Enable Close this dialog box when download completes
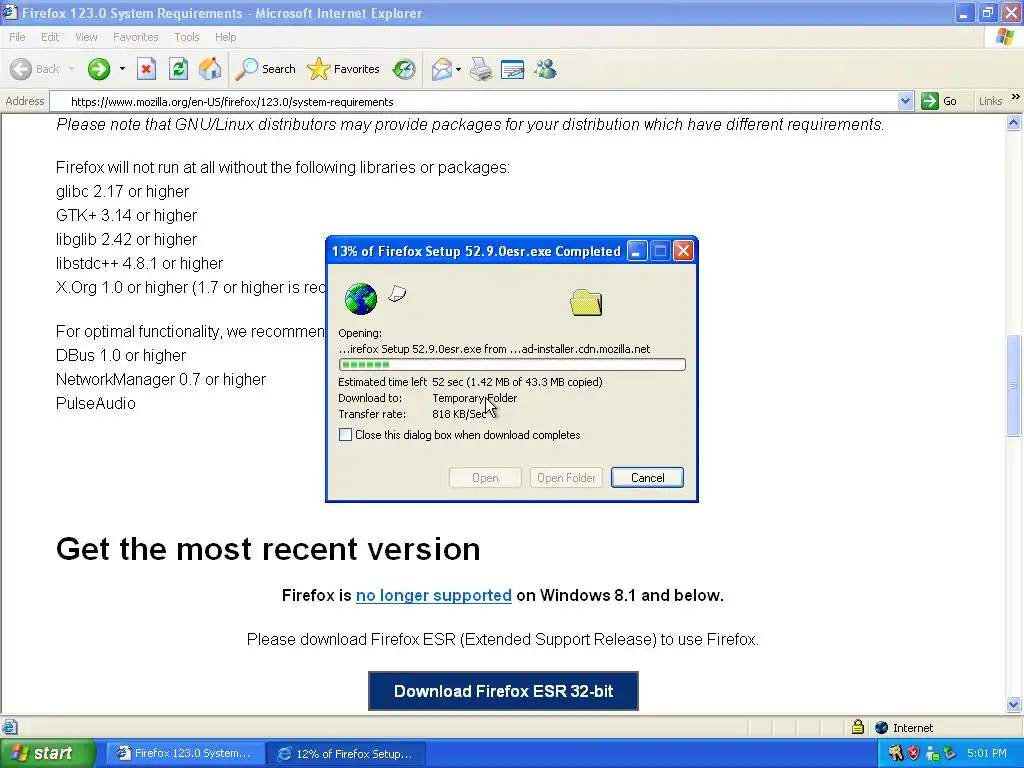The image size is (1024, 768). tap(345, 435)
